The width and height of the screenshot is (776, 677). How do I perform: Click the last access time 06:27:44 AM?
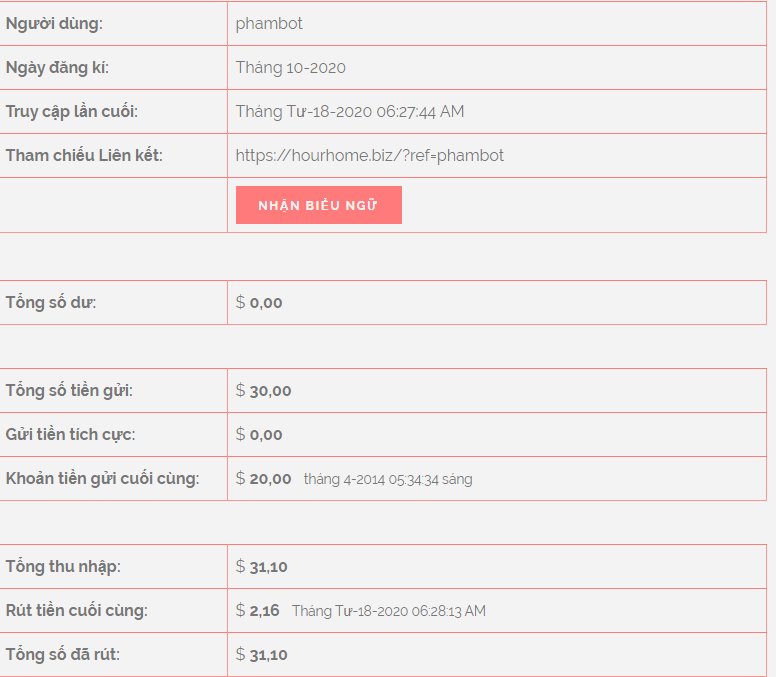(x=420, y=111)
